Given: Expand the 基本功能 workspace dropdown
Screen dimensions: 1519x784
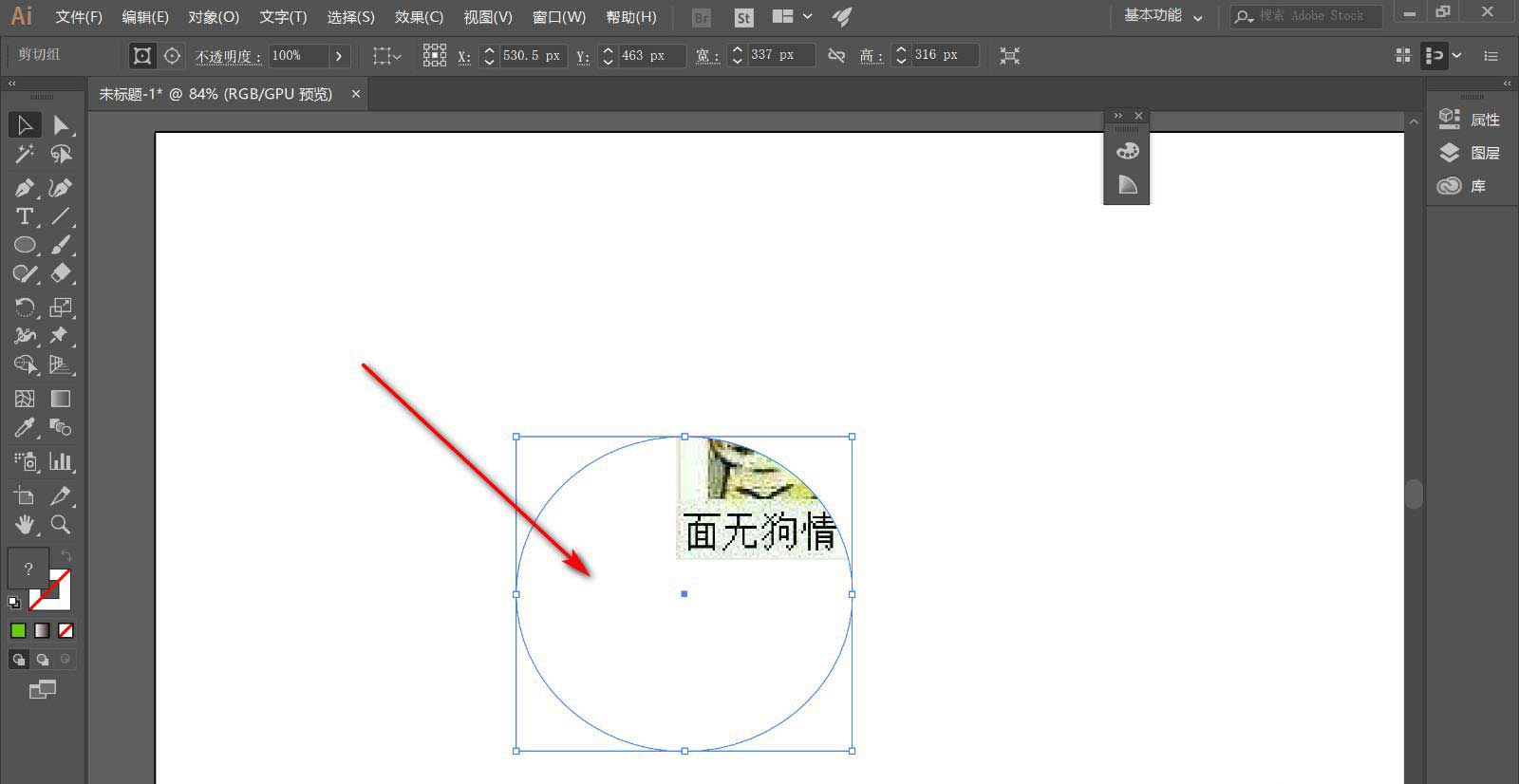Looking at the screenshot, I should point(1163,16).
